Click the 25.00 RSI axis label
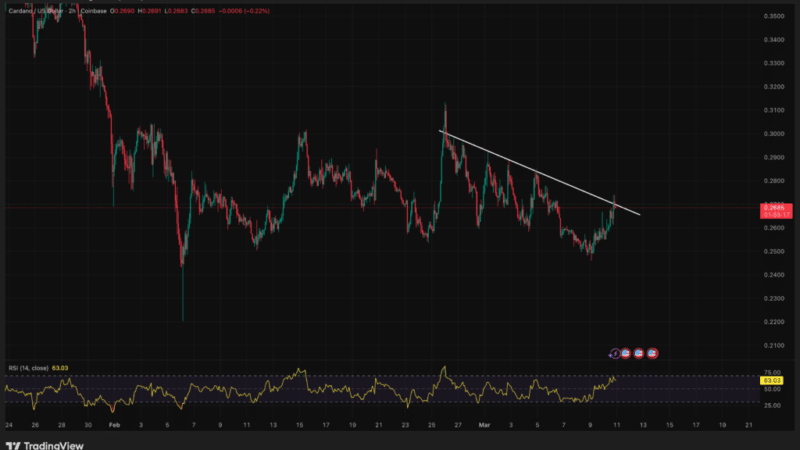This screenshot has height=450, width=800. pyautogui.click(x=772, y=406)
